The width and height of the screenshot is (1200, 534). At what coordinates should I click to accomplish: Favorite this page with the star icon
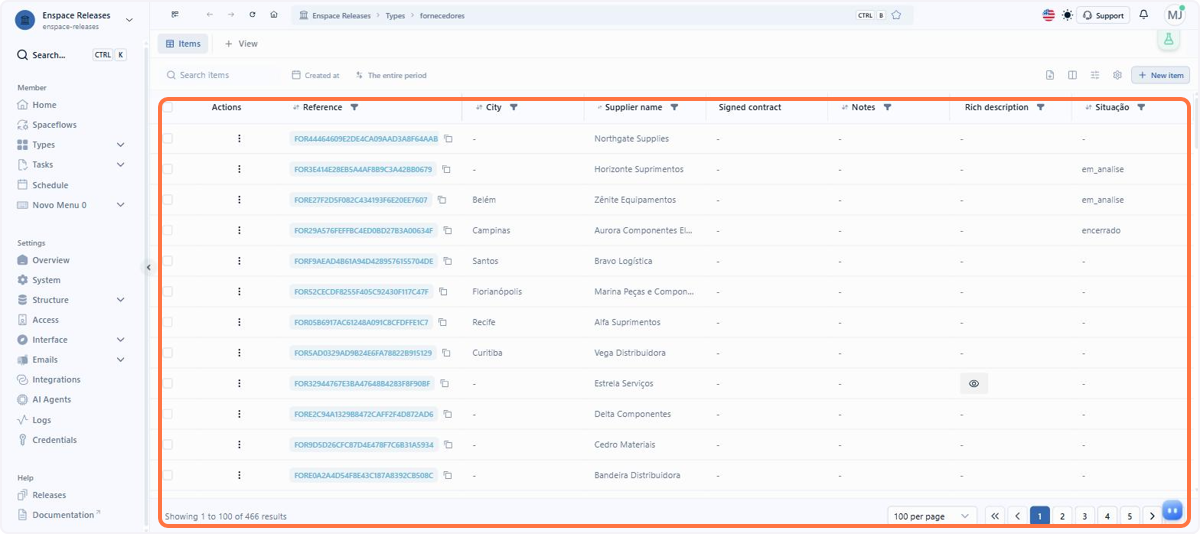896,15
